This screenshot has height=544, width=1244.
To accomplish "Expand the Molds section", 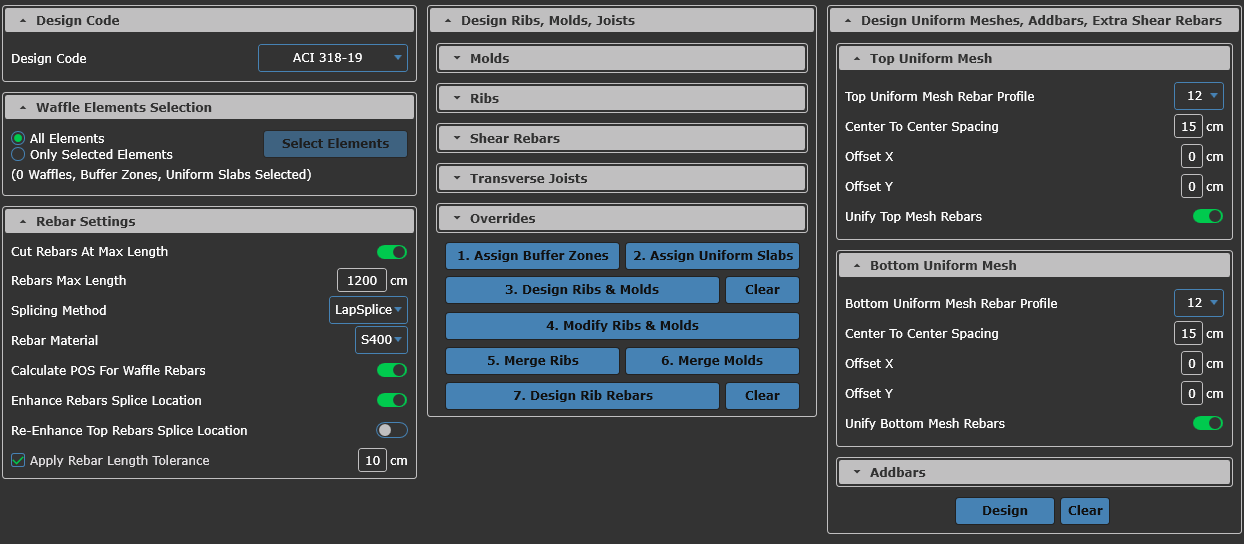I will tap(621, 58).
